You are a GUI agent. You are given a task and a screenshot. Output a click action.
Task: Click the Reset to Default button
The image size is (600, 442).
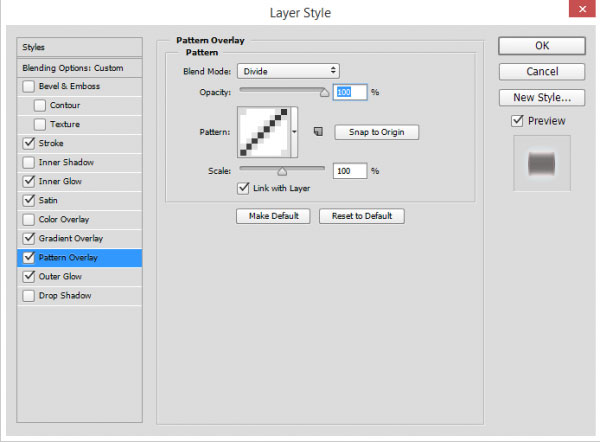click(362, 216)
